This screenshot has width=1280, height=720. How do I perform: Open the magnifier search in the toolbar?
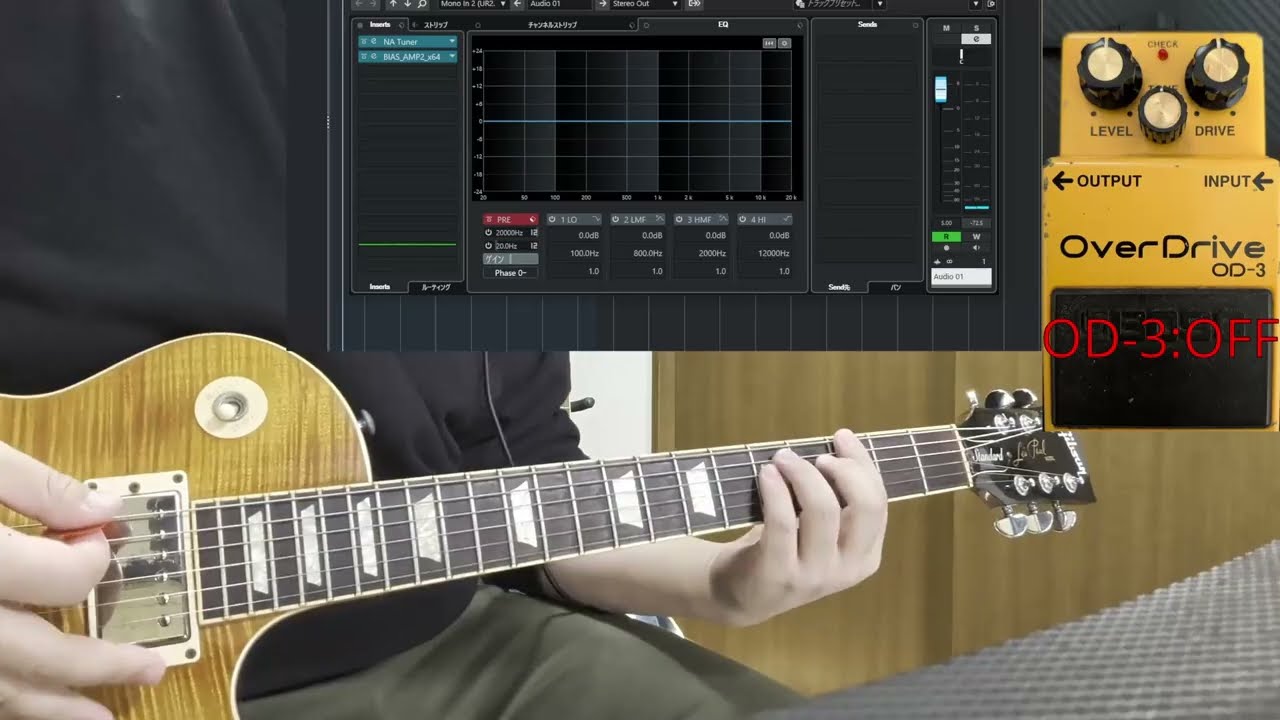[x=420, y=6]
